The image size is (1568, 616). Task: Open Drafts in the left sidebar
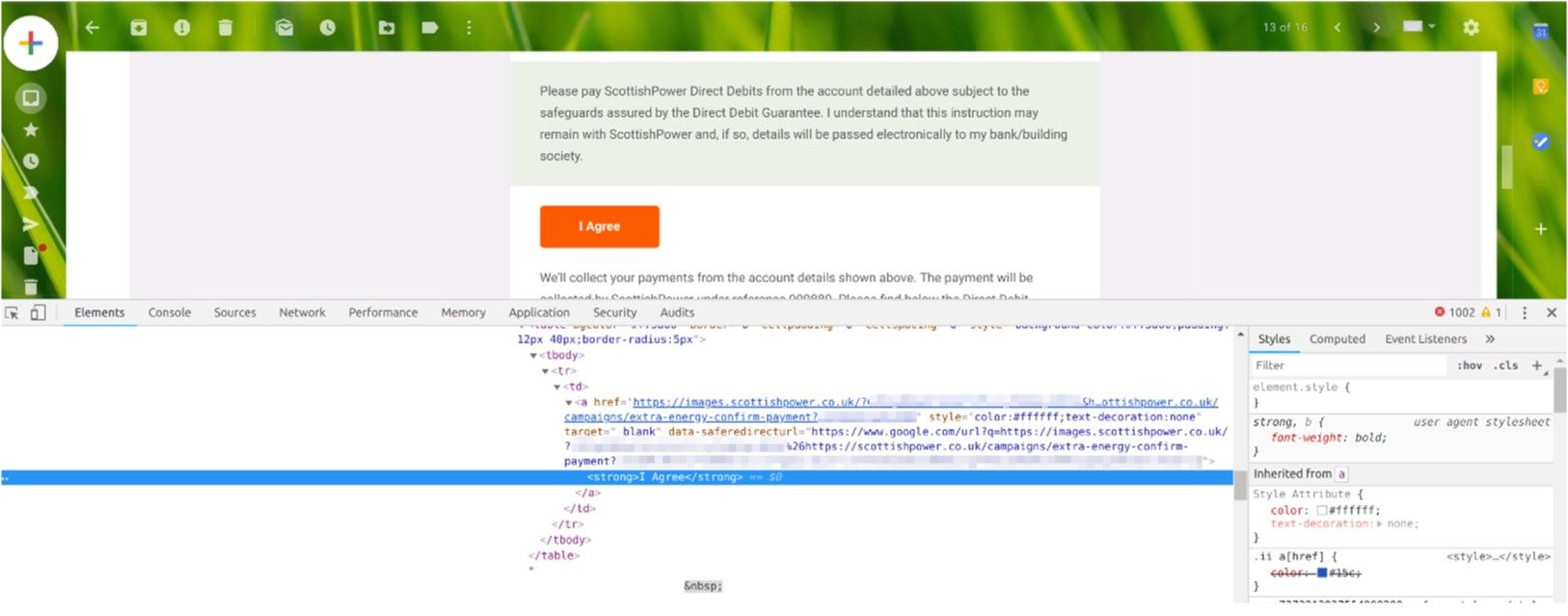pos(31,255)
